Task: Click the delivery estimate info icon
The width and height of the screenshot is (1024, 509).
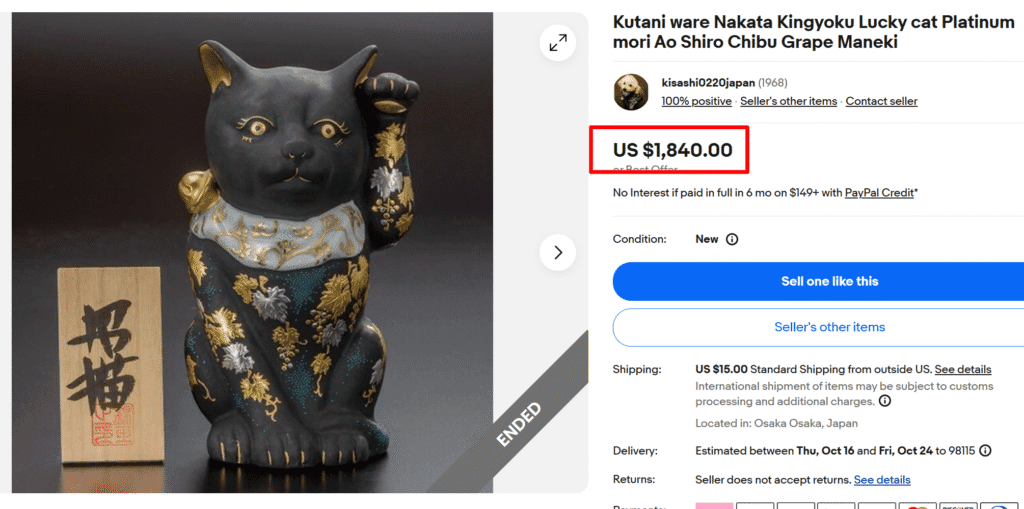Action: 985,451
